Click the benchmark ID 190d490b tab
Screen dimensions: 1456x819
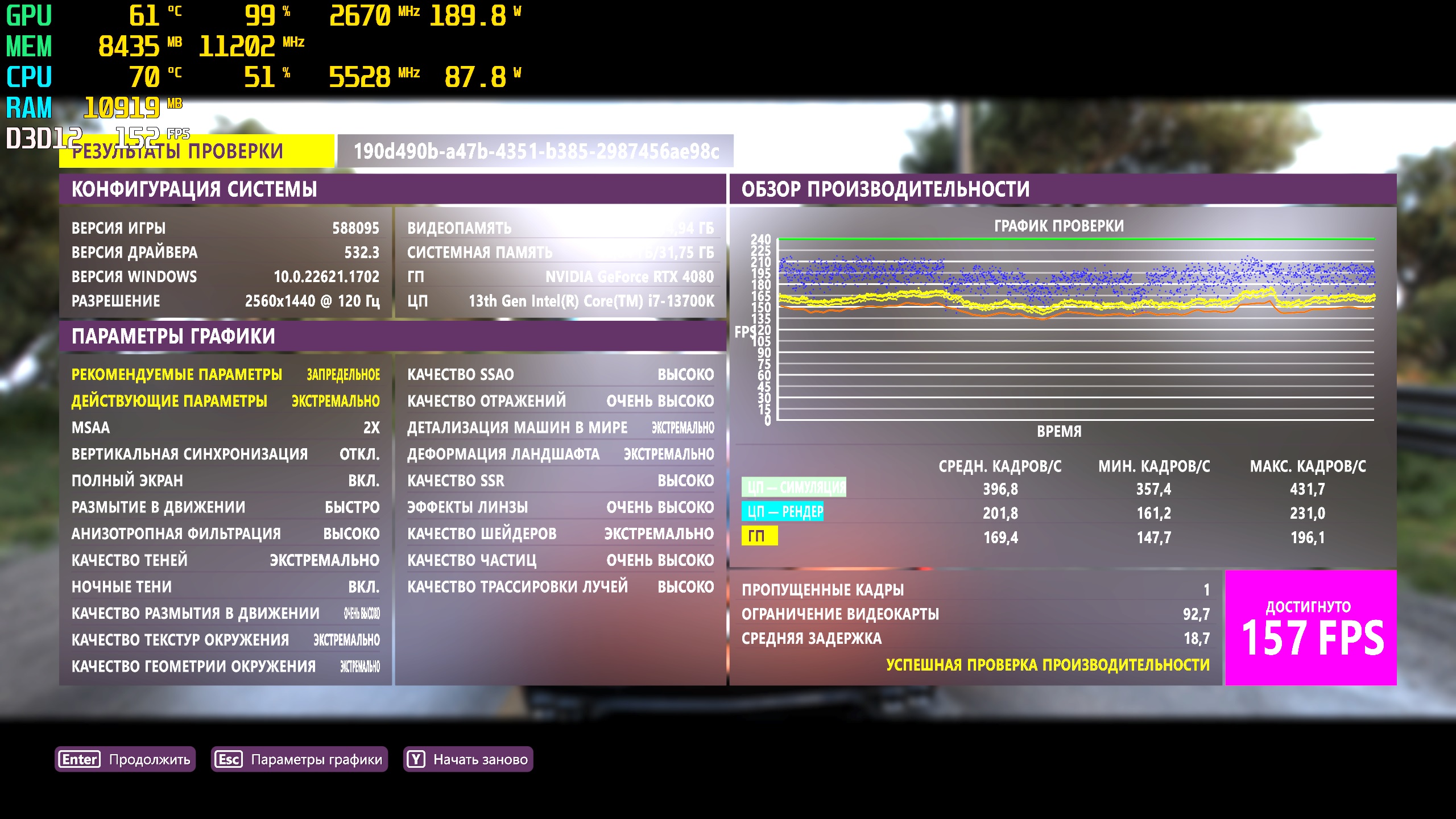[535, 151]
